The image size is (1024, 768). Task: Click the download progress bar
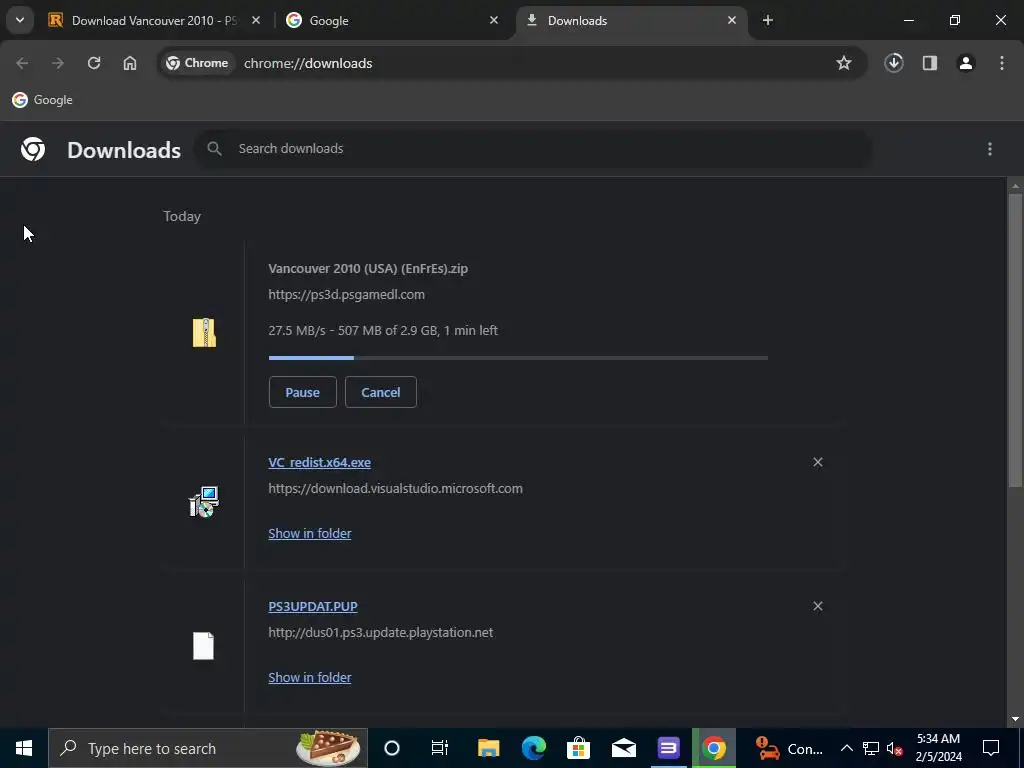pyautogui.click(x=518, y=358)
